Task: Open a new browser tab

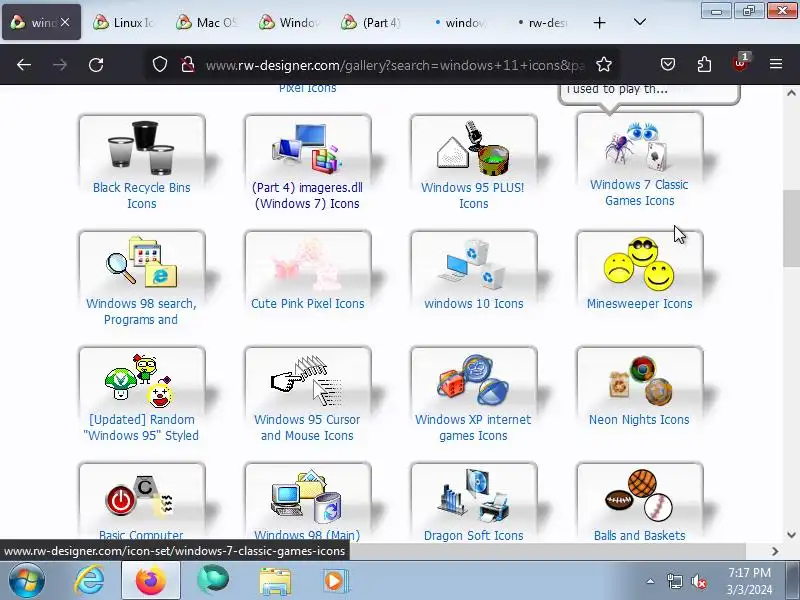Action: point(599,22)
